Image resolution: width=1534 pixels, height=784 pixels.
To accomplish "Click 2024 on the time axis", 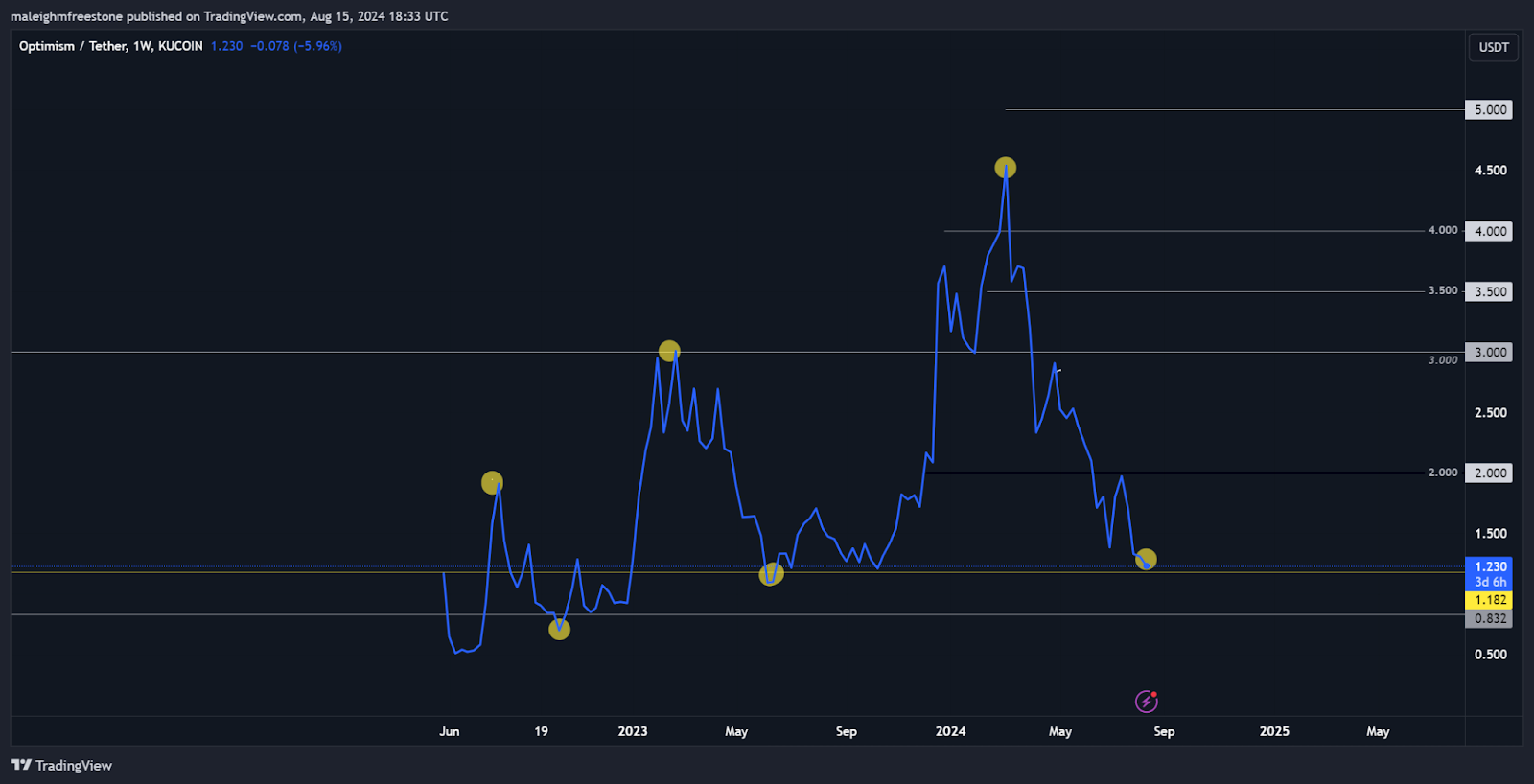I will (x=950, y=731).
